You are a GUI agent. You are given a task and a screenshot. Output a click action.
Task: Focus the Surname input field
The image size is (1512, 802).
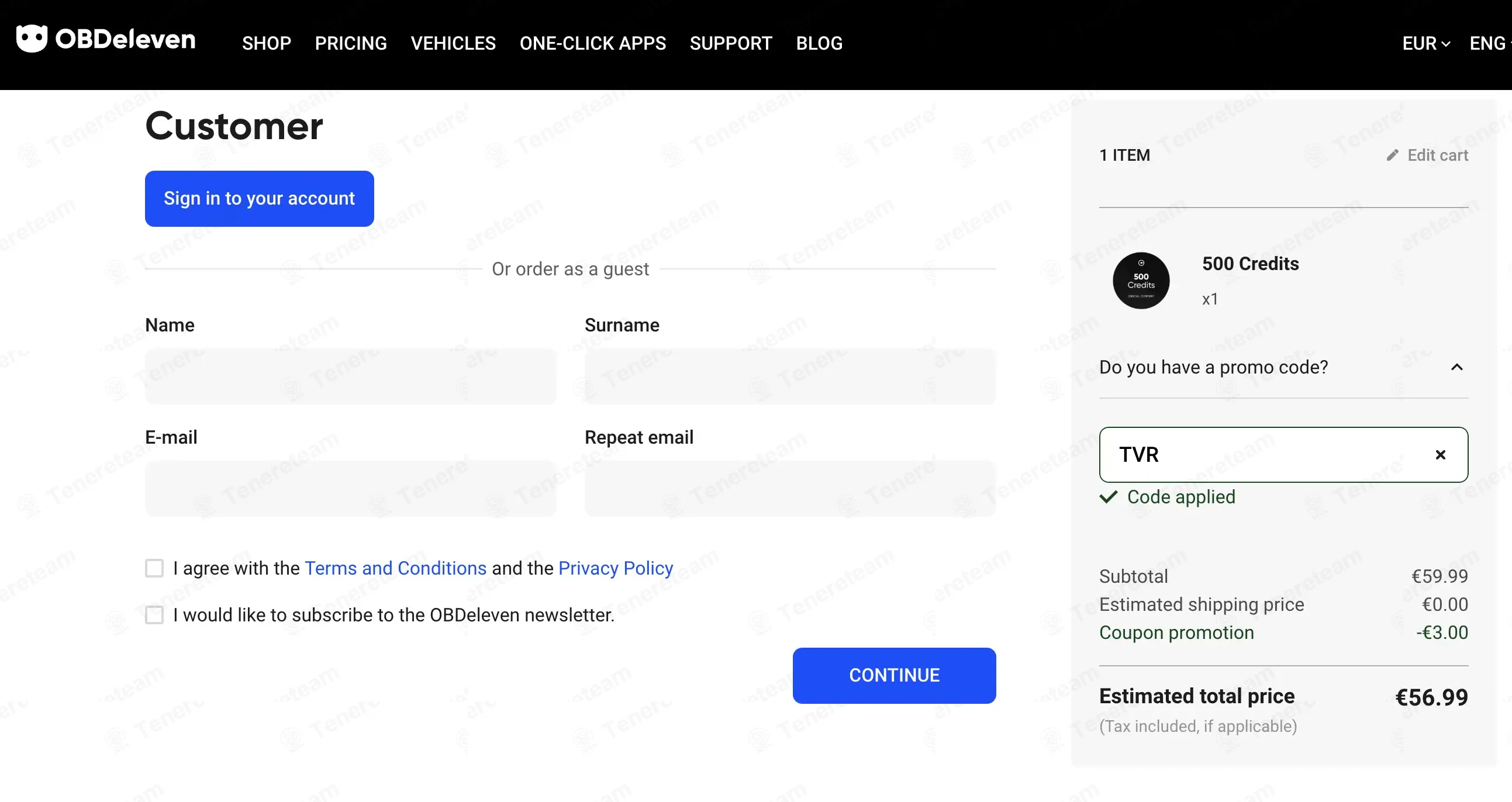click(x=790, y=376)
